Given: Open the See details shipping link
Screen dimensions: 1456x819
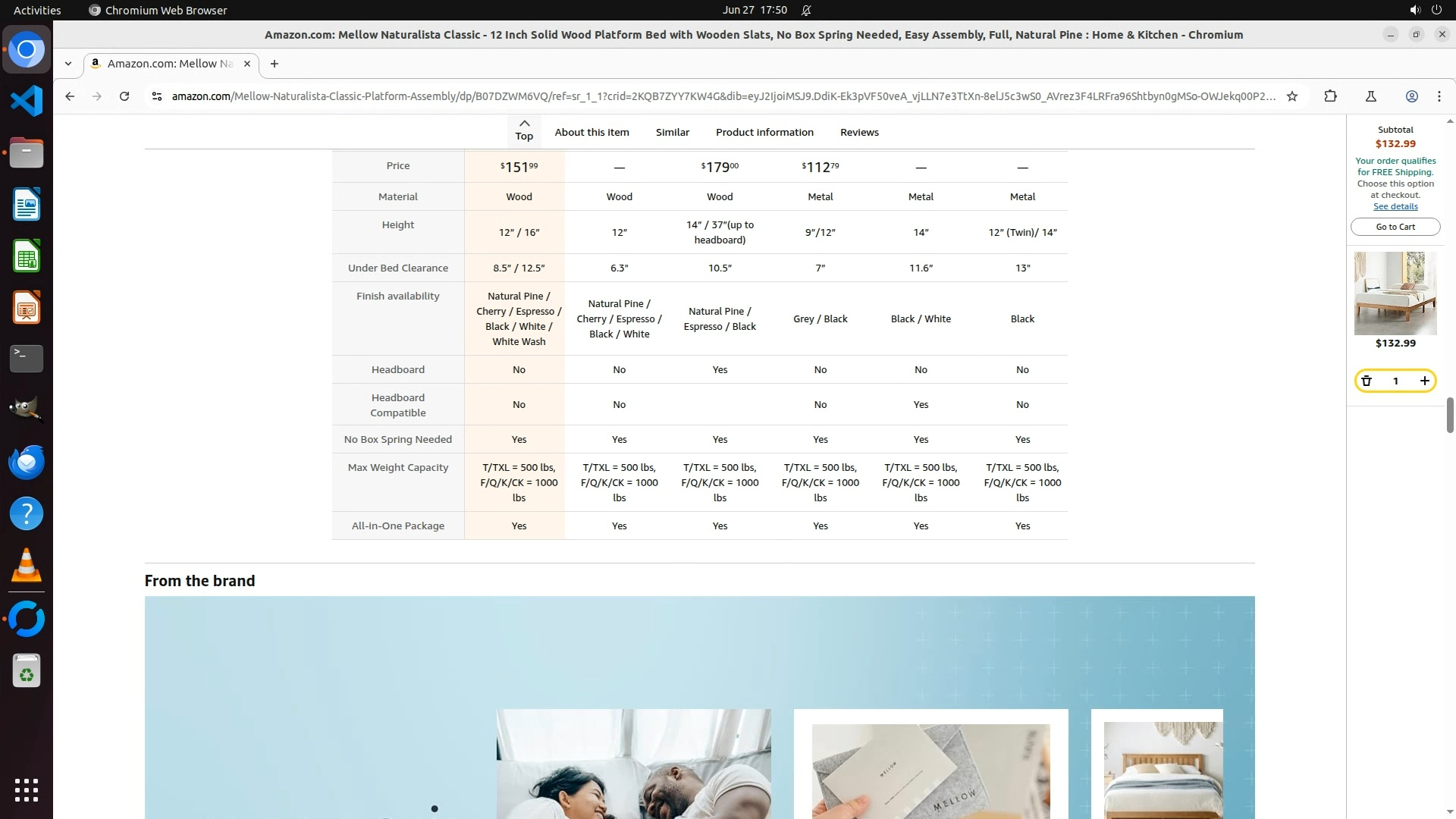Looking at the screenshot, I should [x=1395, y=206].
